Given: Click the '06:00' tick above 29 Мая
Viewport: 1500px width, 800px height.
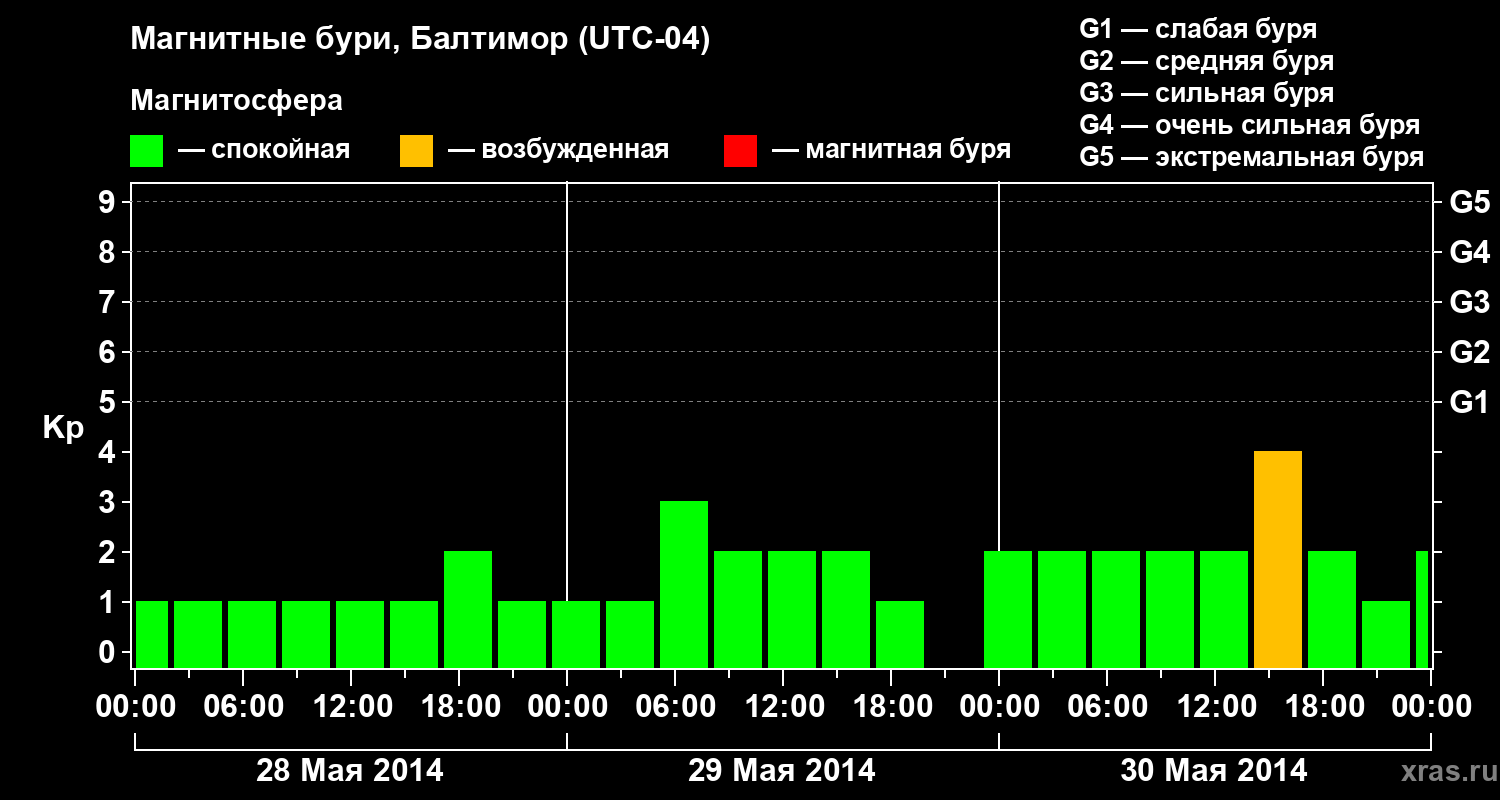Looking at the screenshot, I should coord(675,707).
